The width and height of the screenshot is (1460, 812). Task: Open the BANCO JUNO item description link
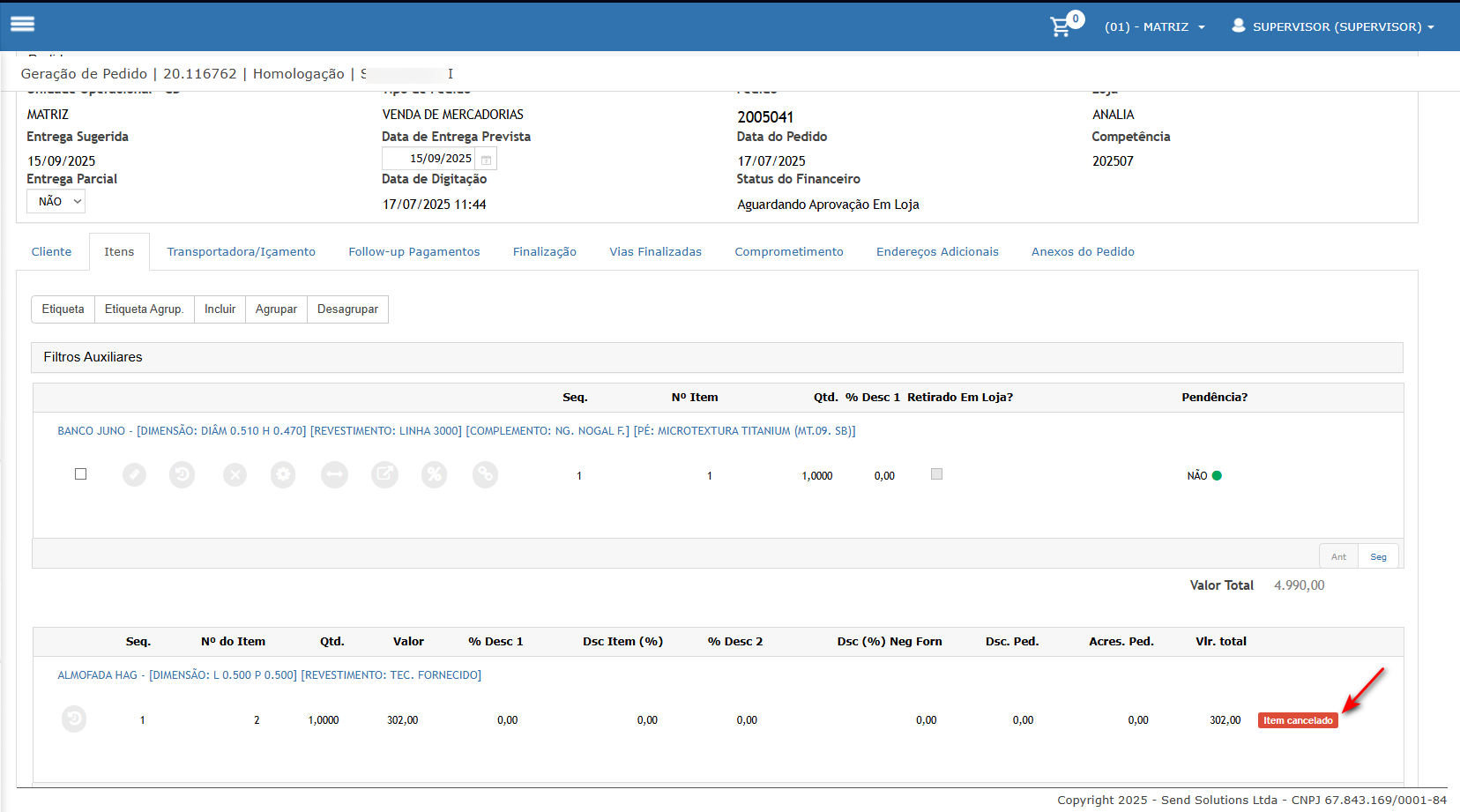[x=457, y=431]
